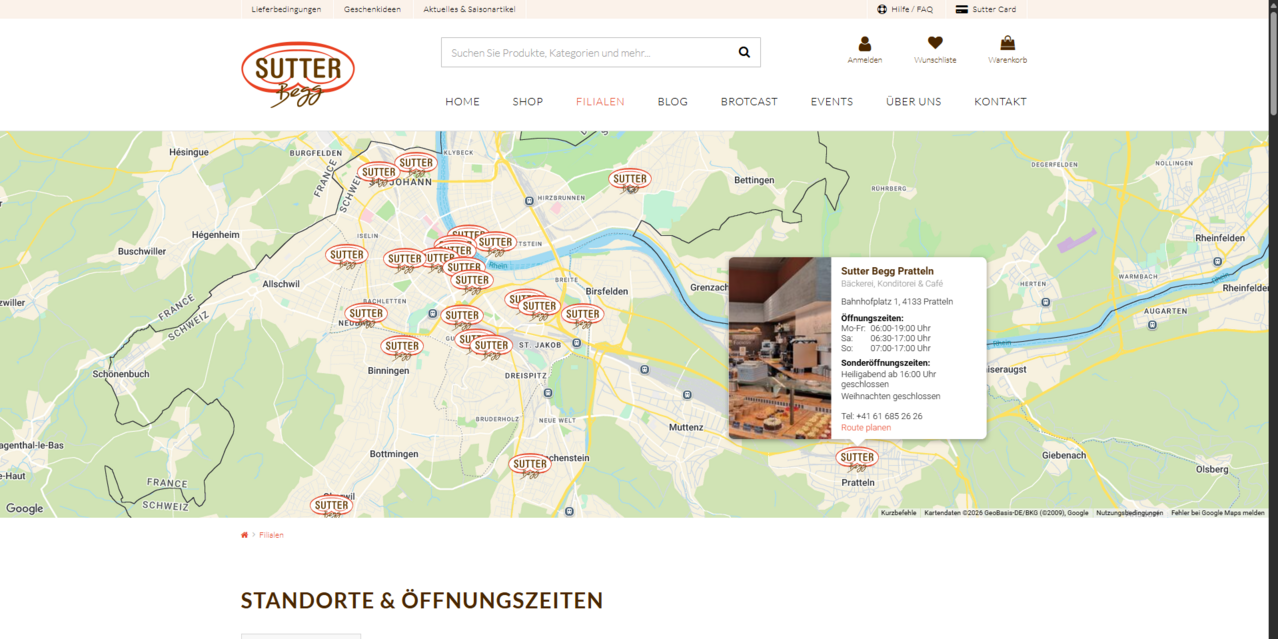
Task: Open Nutzungsbedingungen map link
Action: coord(1129,513)
